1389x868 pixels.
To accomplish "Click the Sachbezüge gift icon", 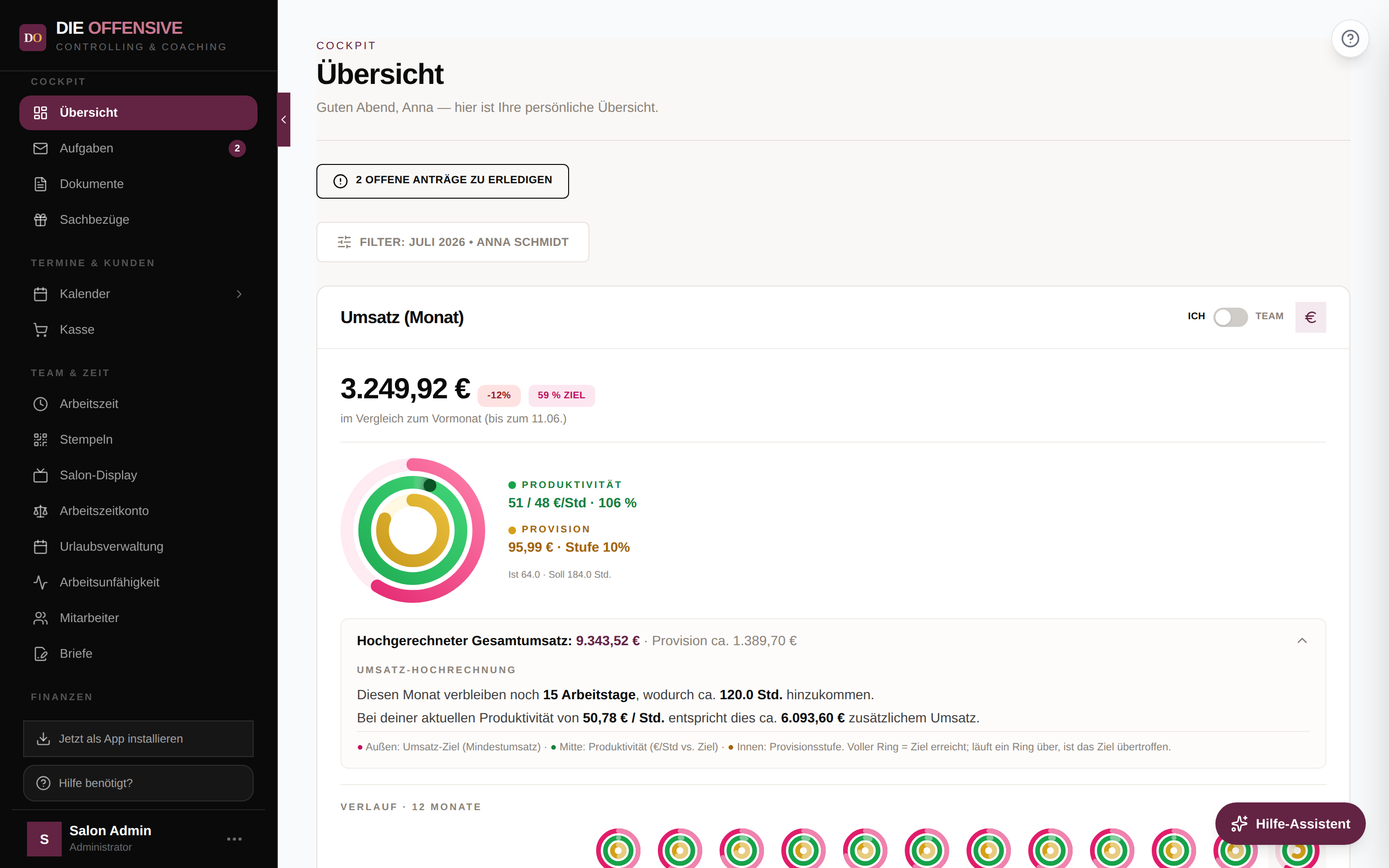I will (x=40, y=219).
